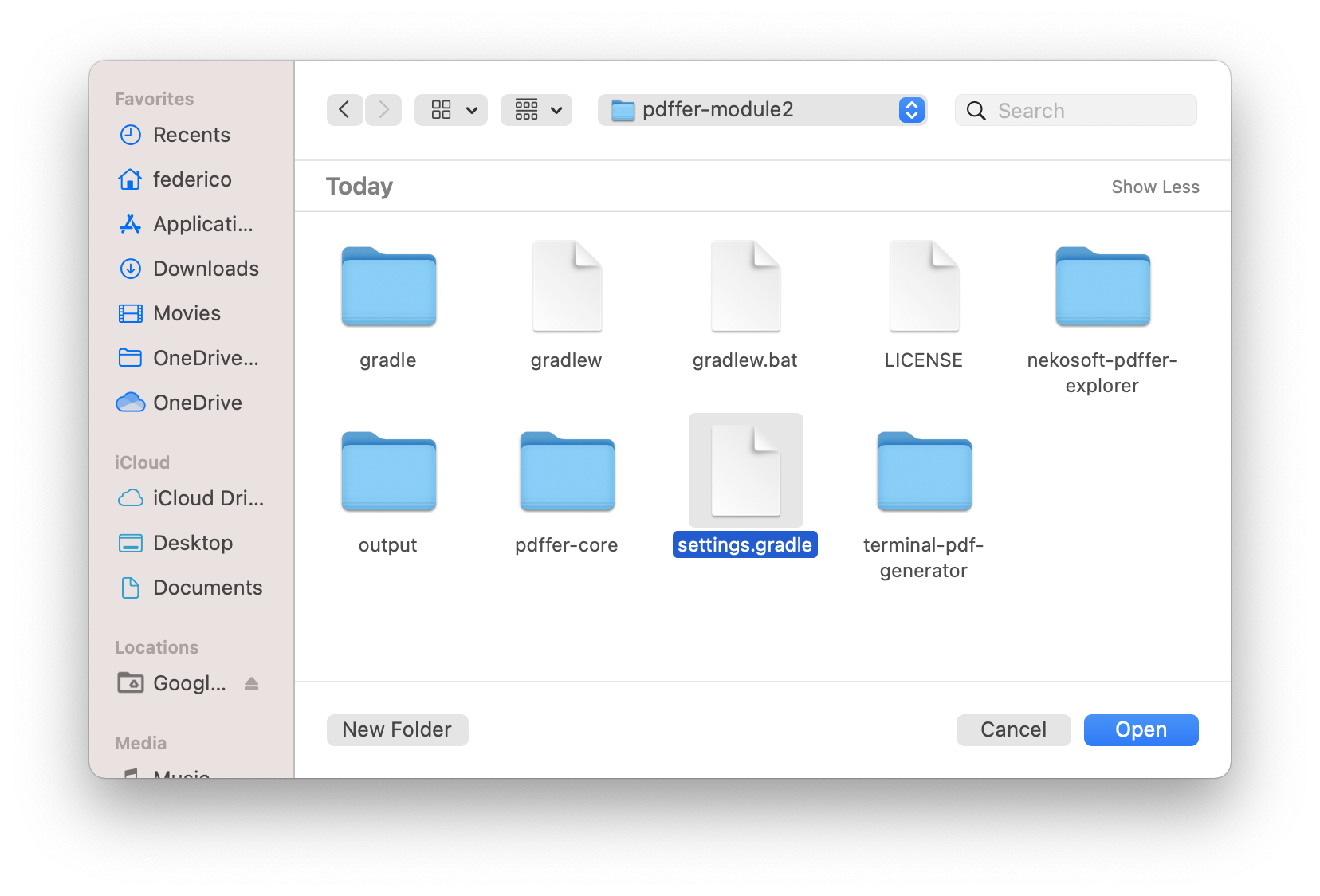Select the pdffer-core folder
Image resolution: width=1320 pixels, height=896 pixels.
click(567, 474)
